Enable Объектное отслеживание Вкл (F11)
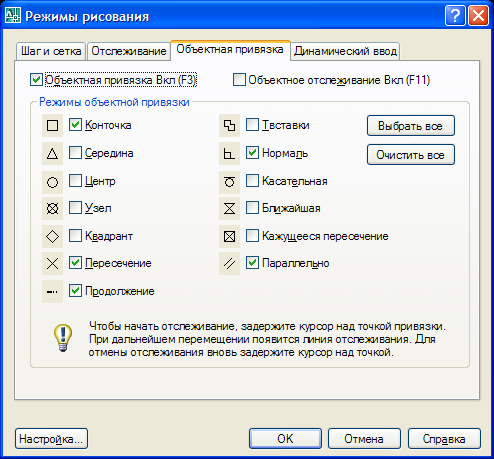 pyautogui.click(x=239, y=80)
